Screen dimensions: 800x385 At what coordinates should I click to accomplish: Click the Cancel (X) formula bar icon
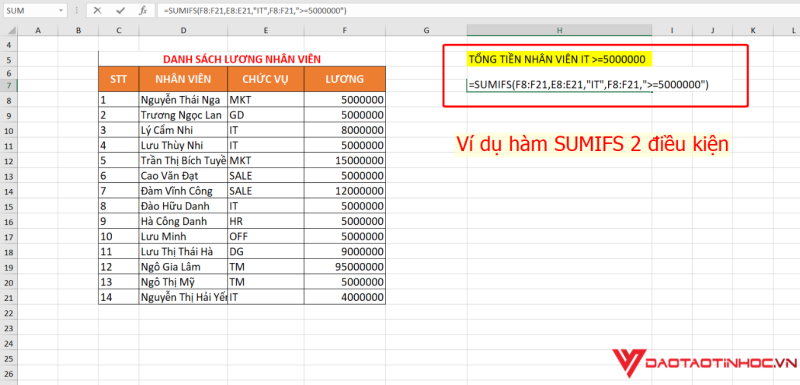pos(97,10)
